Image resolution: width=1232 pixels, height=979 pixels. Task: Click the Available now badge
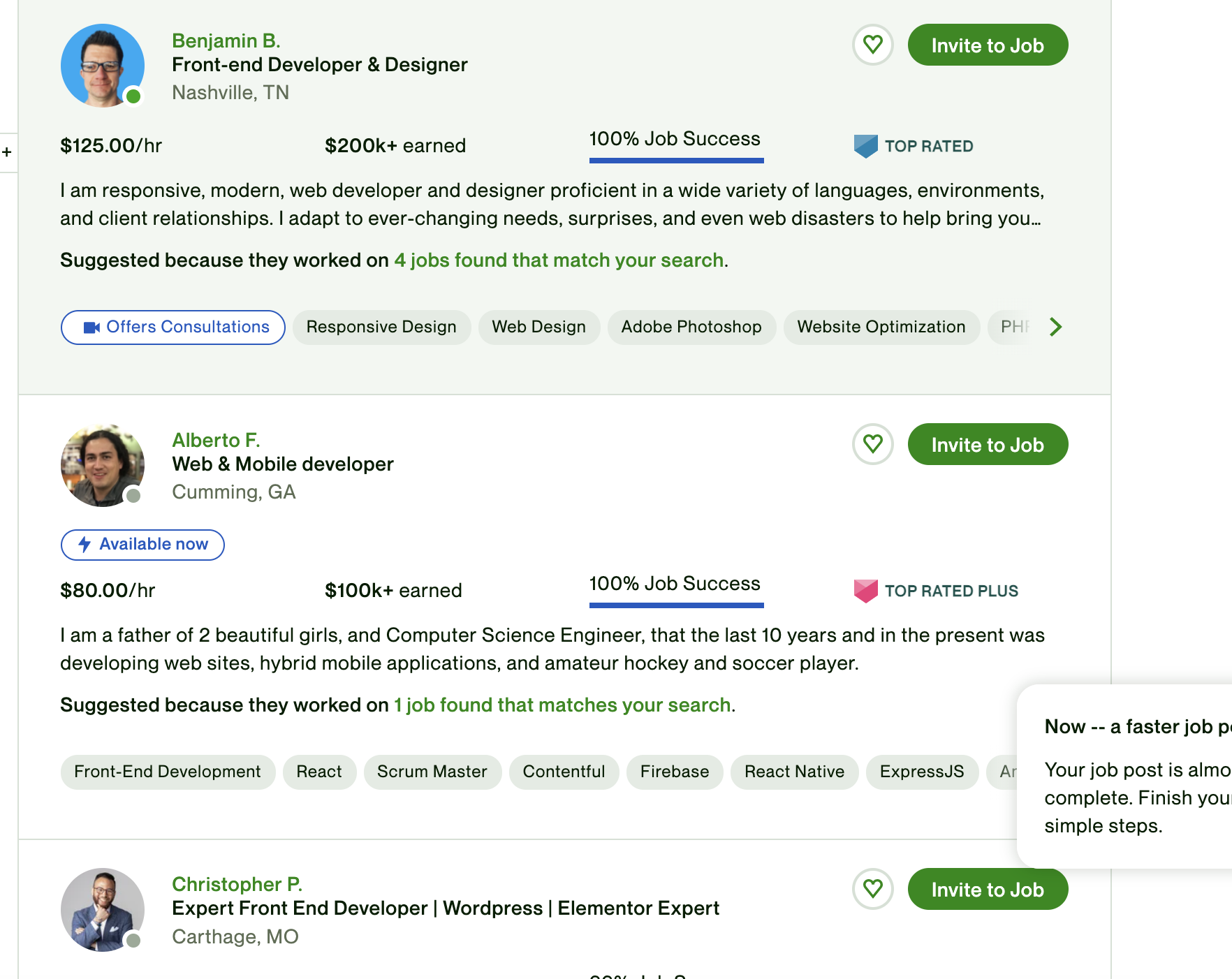142,545
